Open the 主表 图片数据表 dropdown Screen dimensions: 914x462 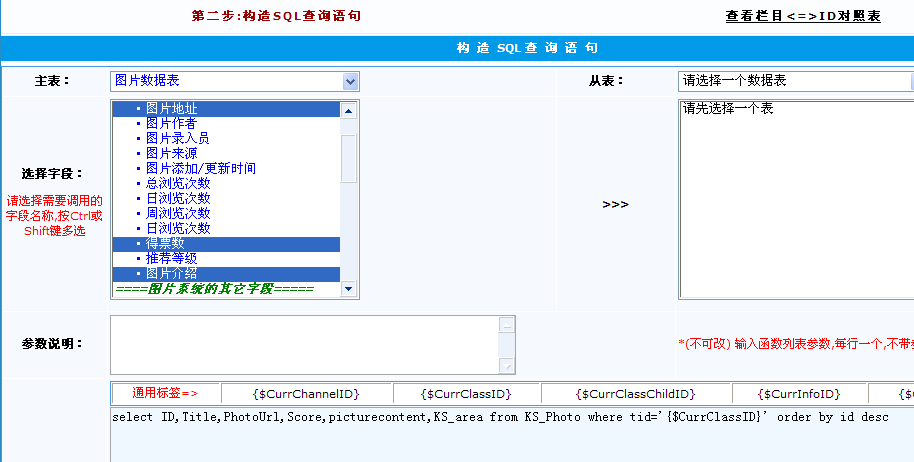pyautogui.click(x=234, y=81)
